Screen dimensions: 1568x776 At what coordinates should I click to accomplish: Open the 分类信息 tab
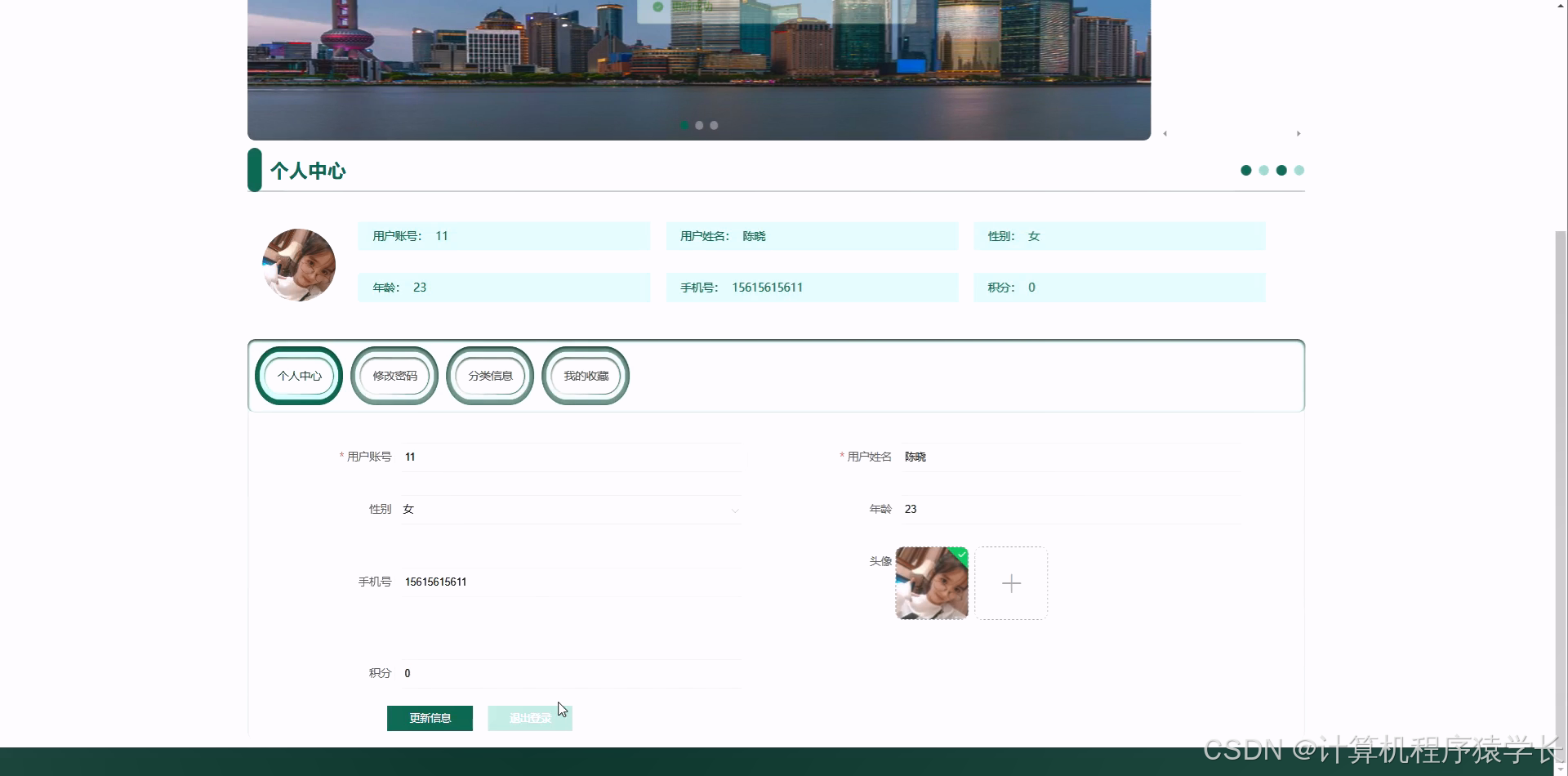pyautogui.click(x=490, y=376)
